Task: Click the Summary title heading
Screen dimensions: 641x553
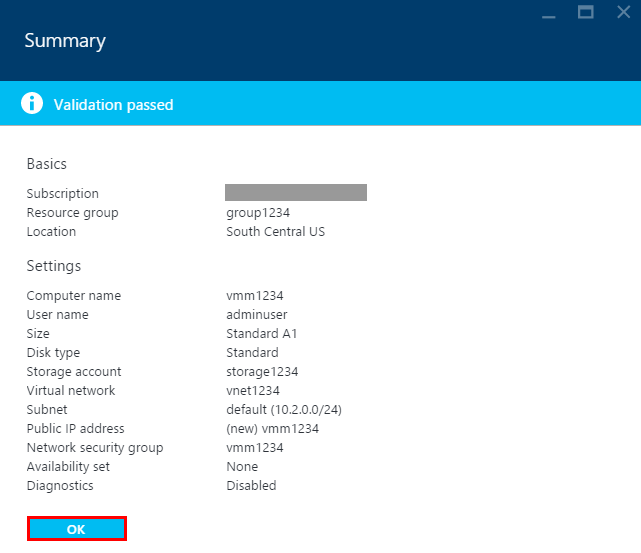Action: pos(65,41)
